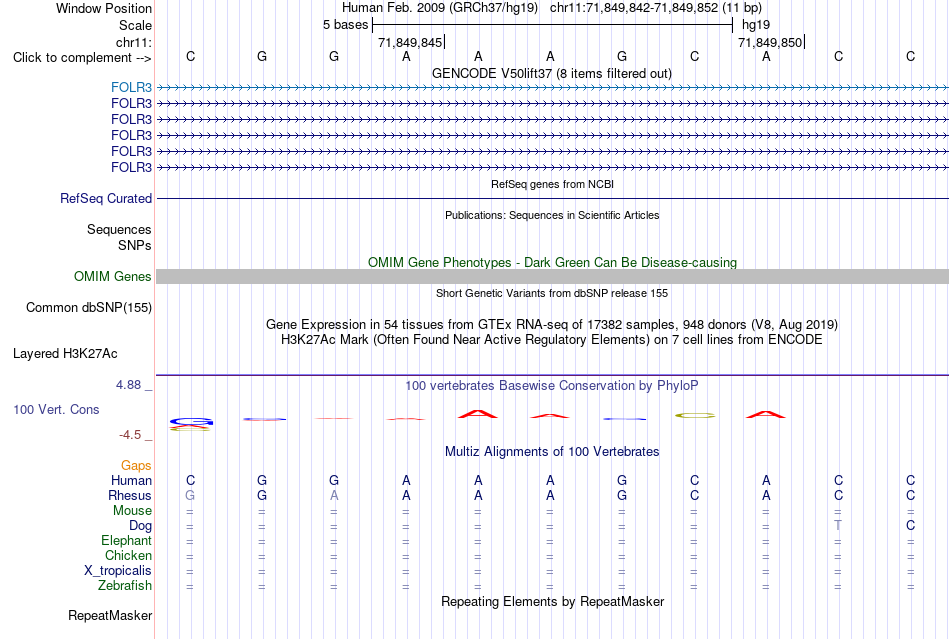Viewport: 950px width, 639px height.
Task: Click the gray T base in Dog row
Action: point(838,526)
